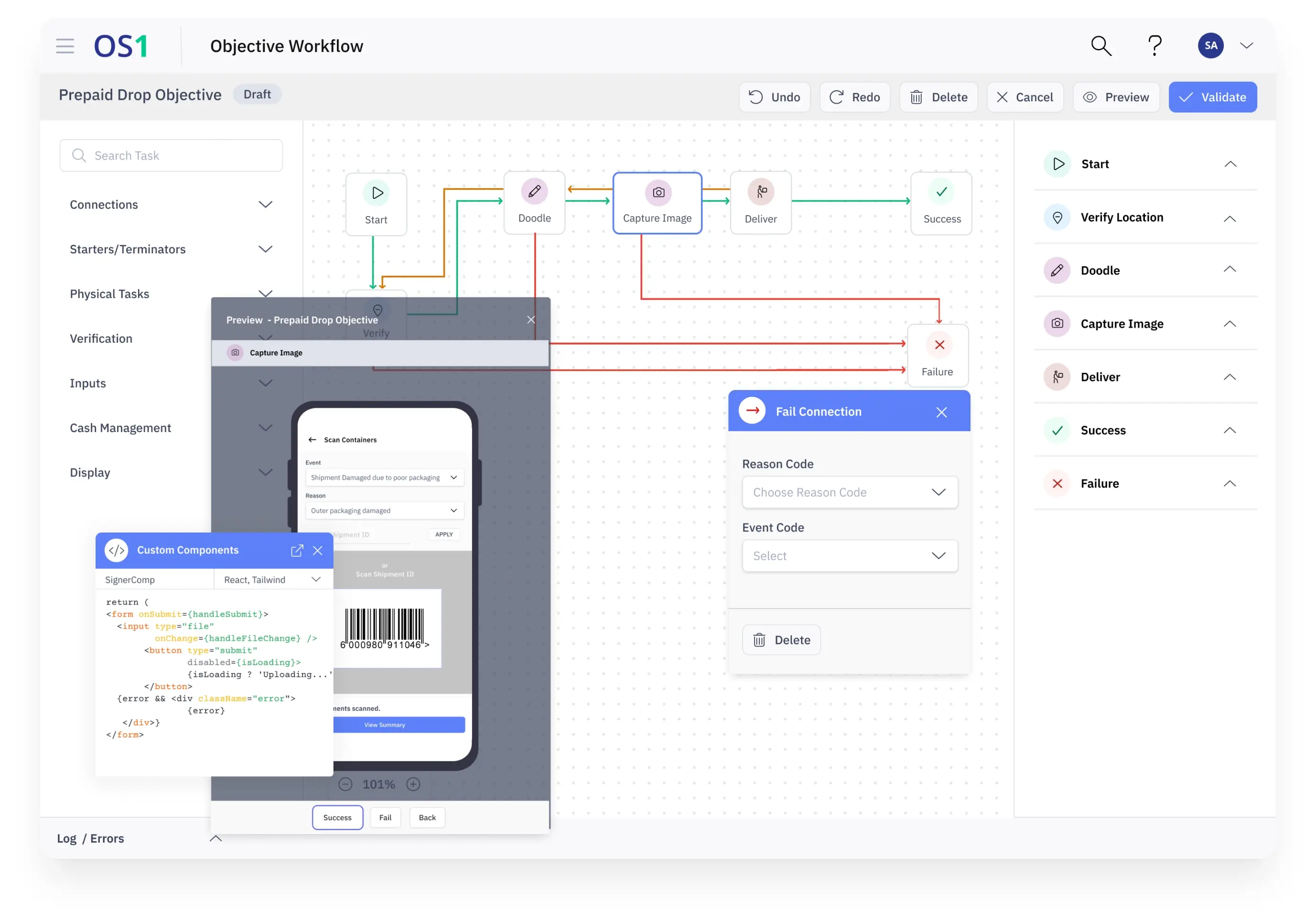Click the OS1 logo

click(121, 46)
